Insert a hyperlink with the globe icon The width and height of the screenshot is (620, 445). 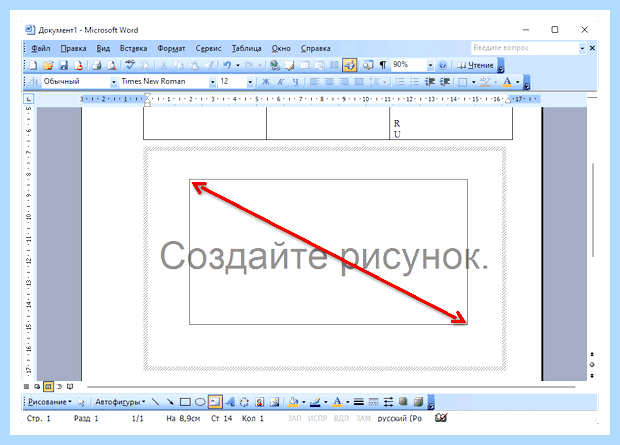pos(274,65)
